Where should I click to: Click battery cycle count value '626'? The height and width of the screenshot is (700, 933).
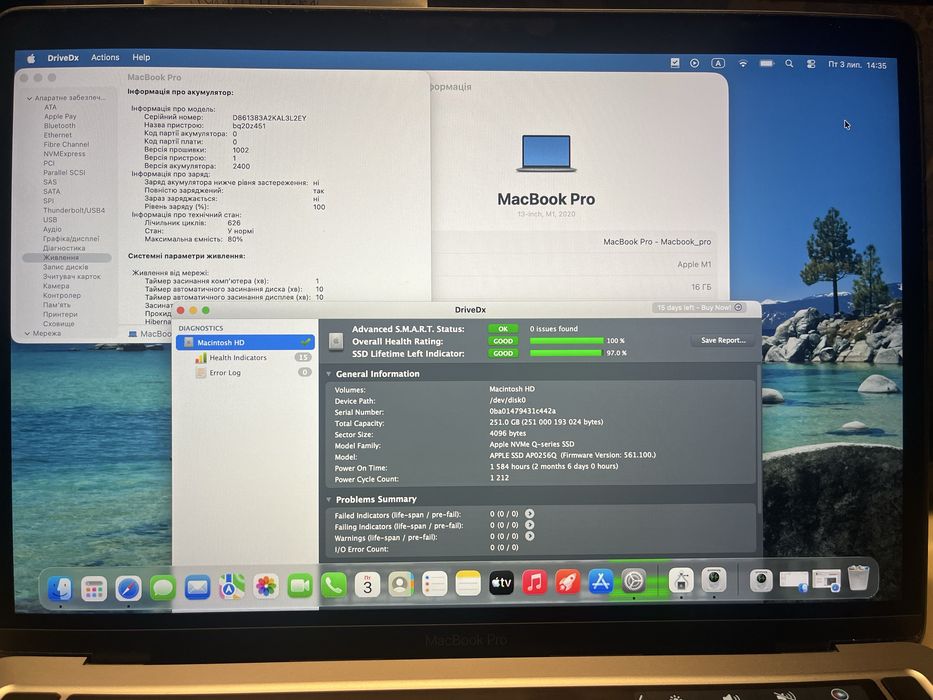234,223
